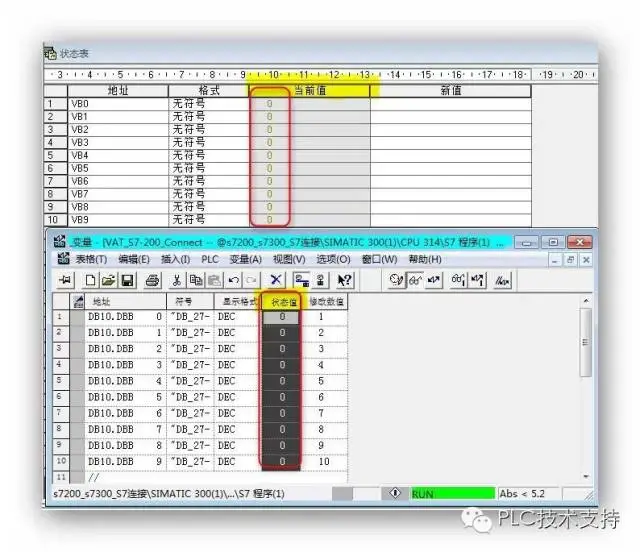Click the online connection toolbar icon
640x552 pixels.
click(x=302, y=280)
